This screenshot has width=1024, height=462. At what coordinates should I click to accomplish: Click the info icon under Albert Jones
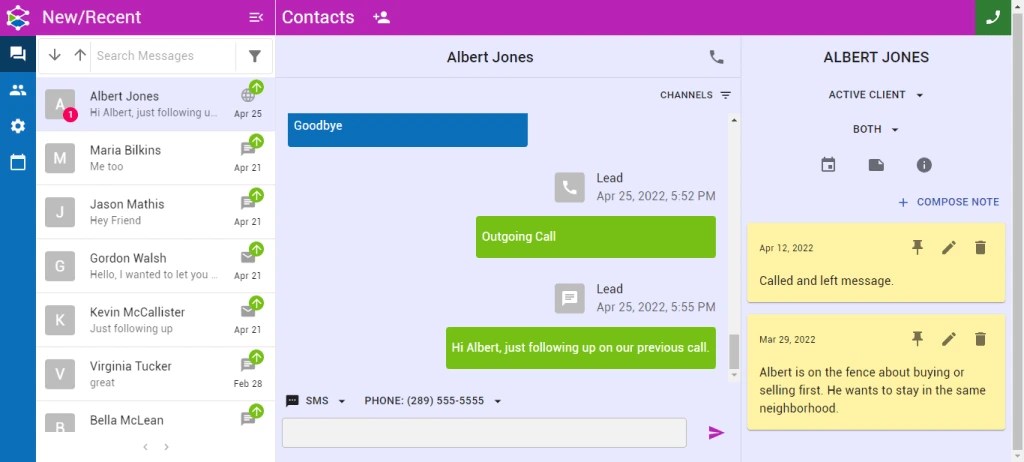click(x=924, y=165)
